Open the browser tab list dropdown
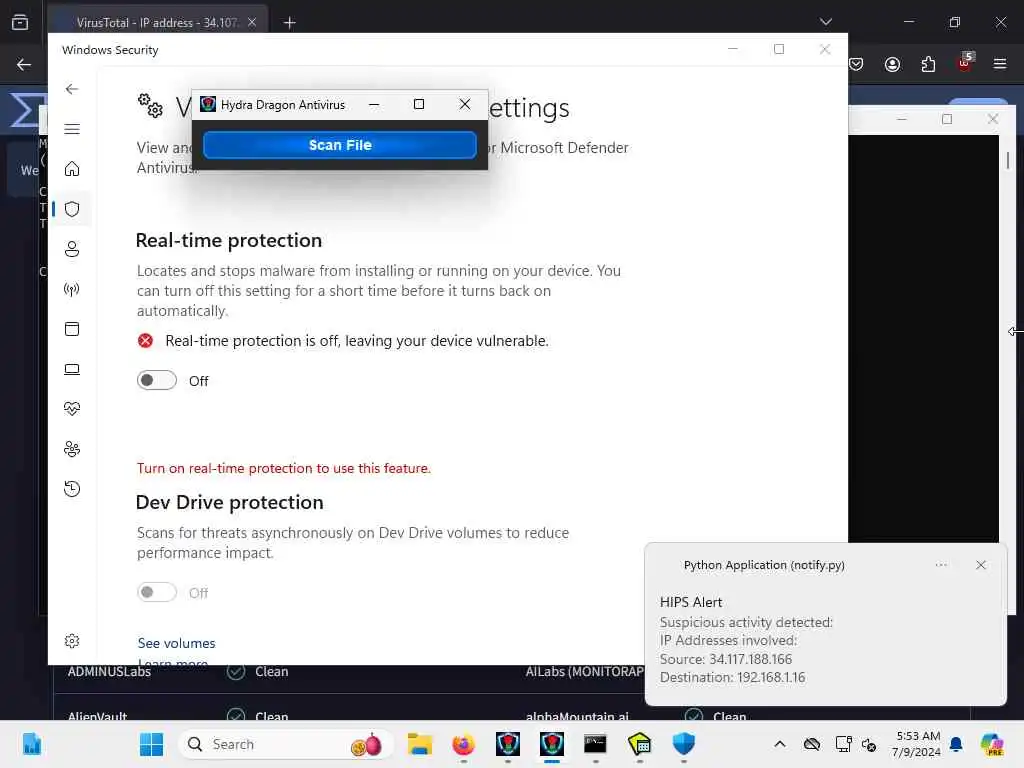 click(826, 22)
